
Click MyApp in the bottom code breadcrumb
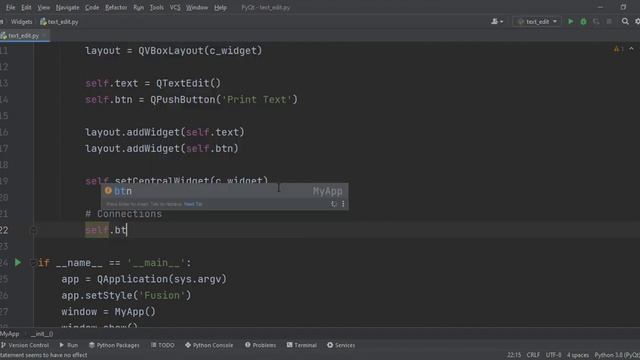pos(9,334)
